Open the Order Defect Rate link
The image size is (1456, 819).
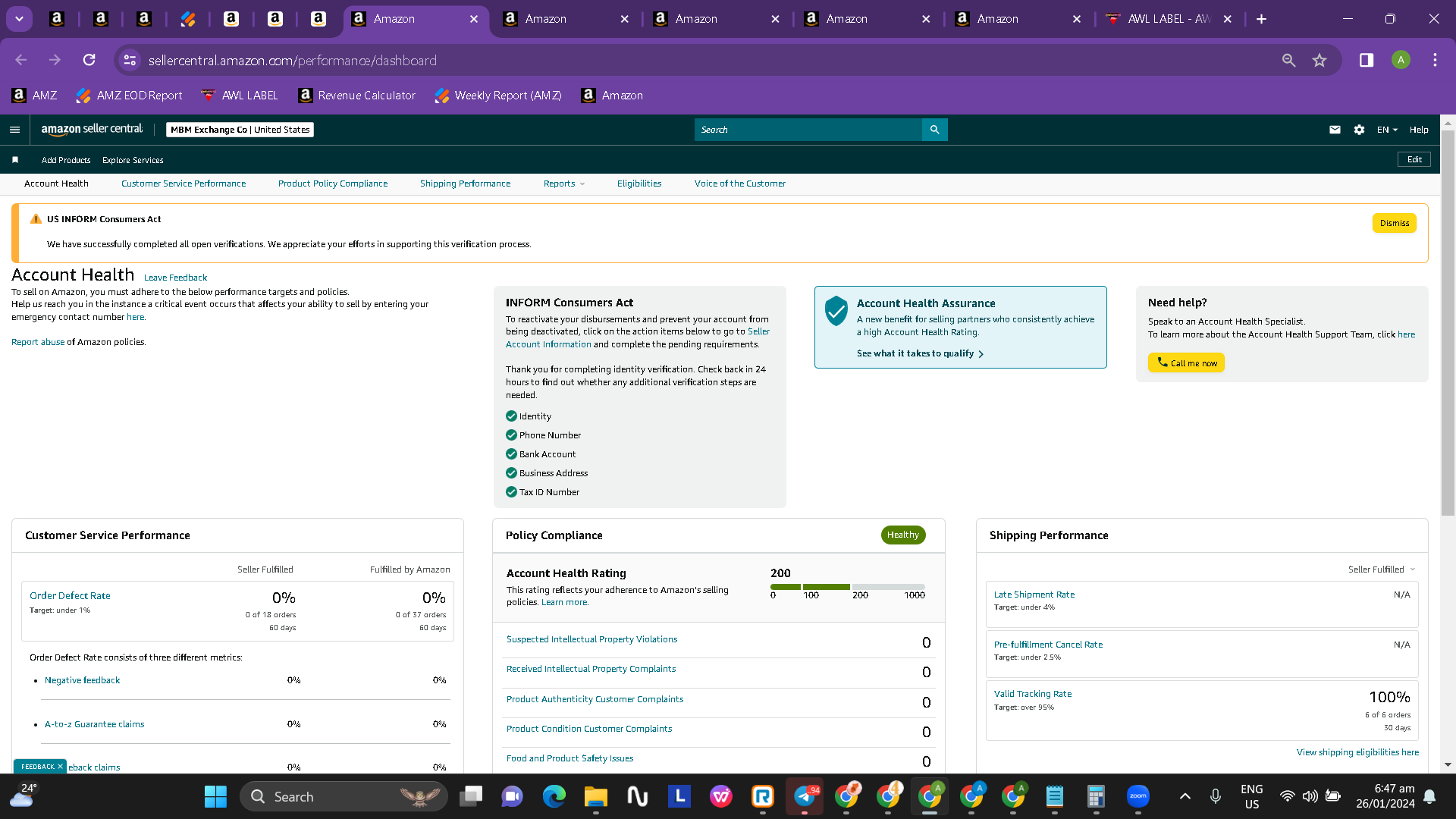pyautogui.click(x=70, y=596)
